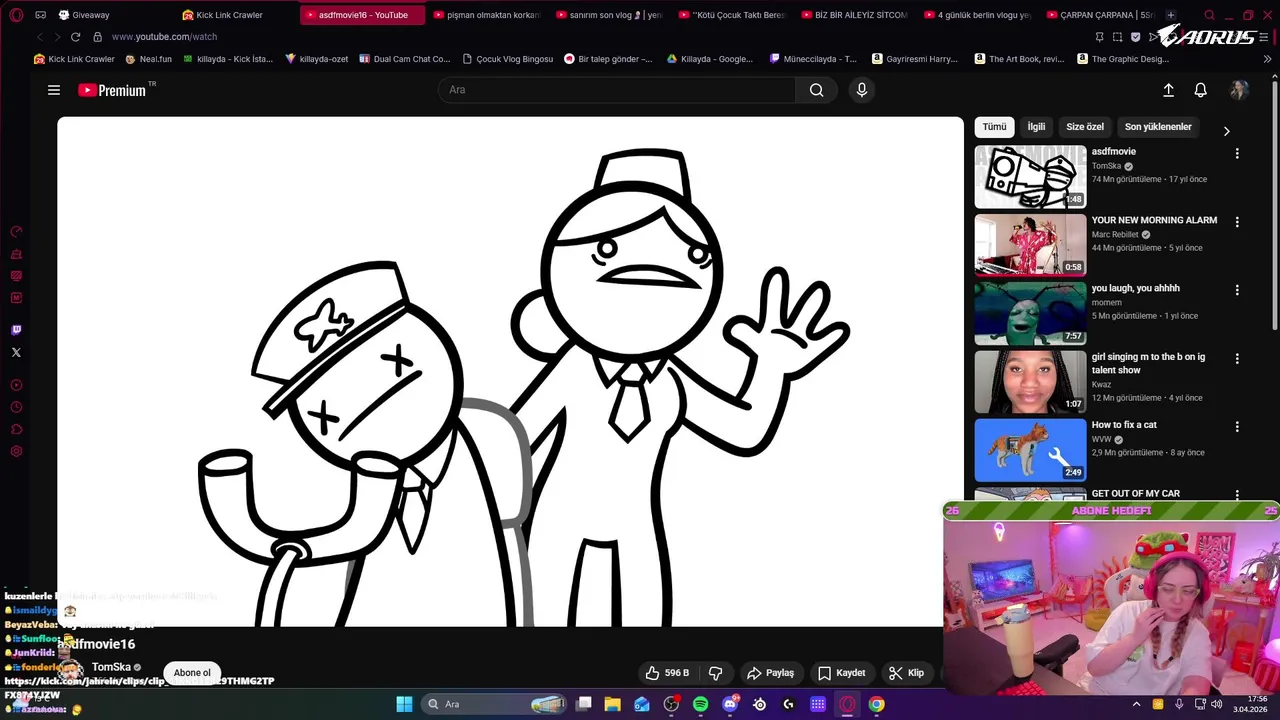Reload the page in browser
Viewport: 1280px width, 720px height.
[75, 37]
